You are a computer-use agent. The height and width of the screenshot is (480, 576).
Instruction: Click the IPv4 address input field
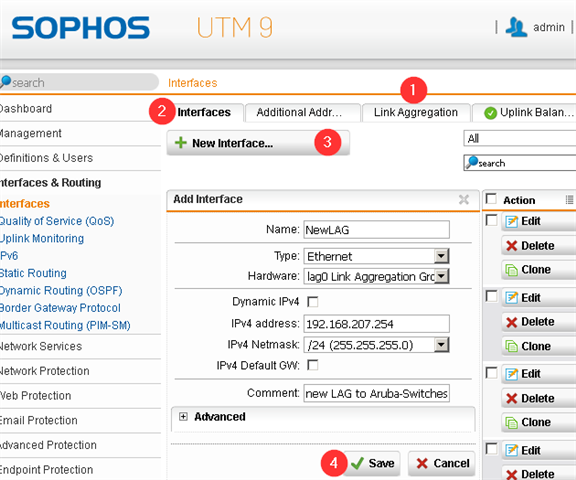pos(376,324)
